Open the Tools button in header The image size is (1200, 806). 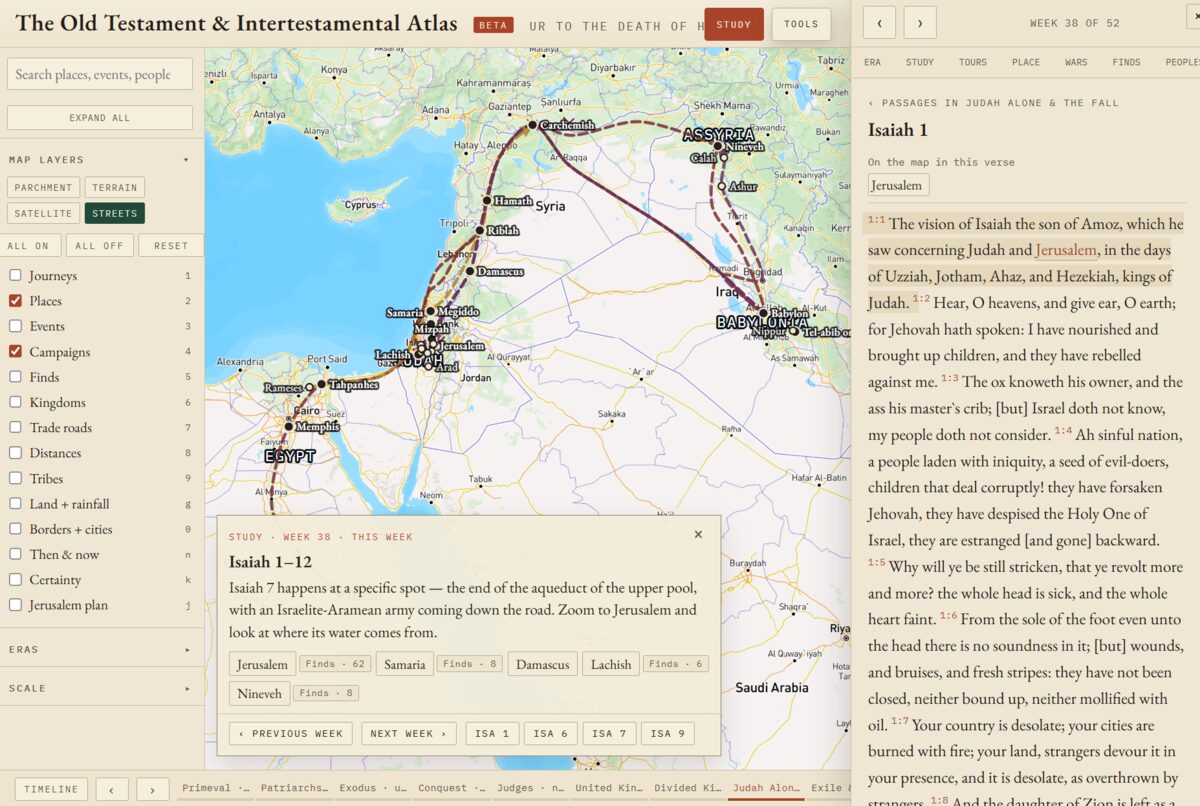coord(801,24)
